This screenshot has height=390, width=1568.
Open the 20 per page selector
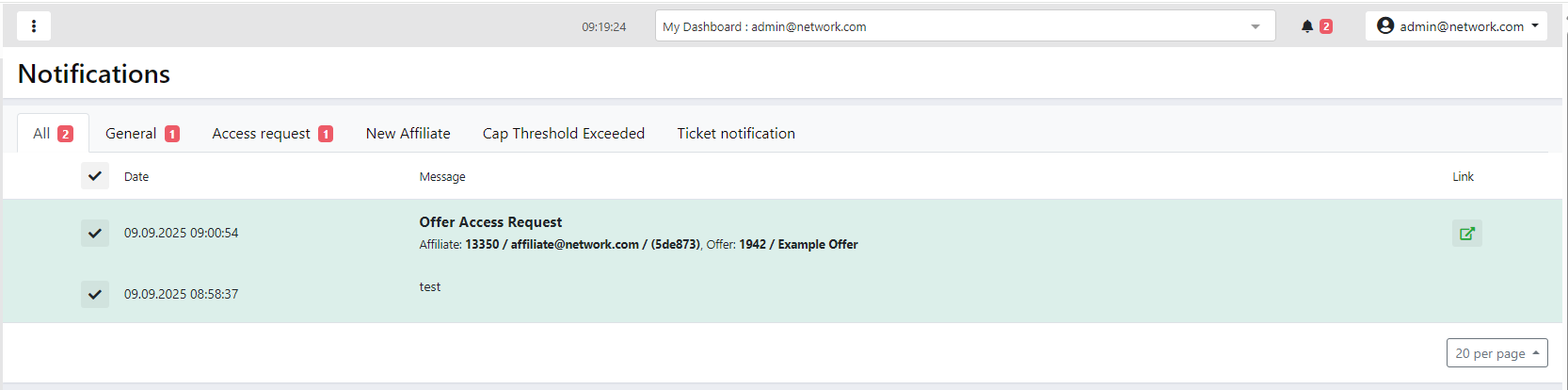1496,353
